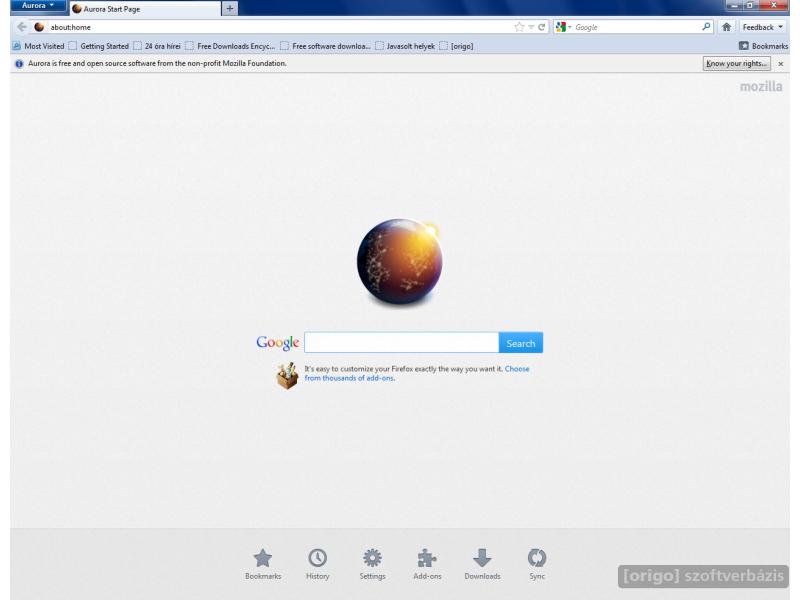Open the [origo] bookmark

pos(457,46)
